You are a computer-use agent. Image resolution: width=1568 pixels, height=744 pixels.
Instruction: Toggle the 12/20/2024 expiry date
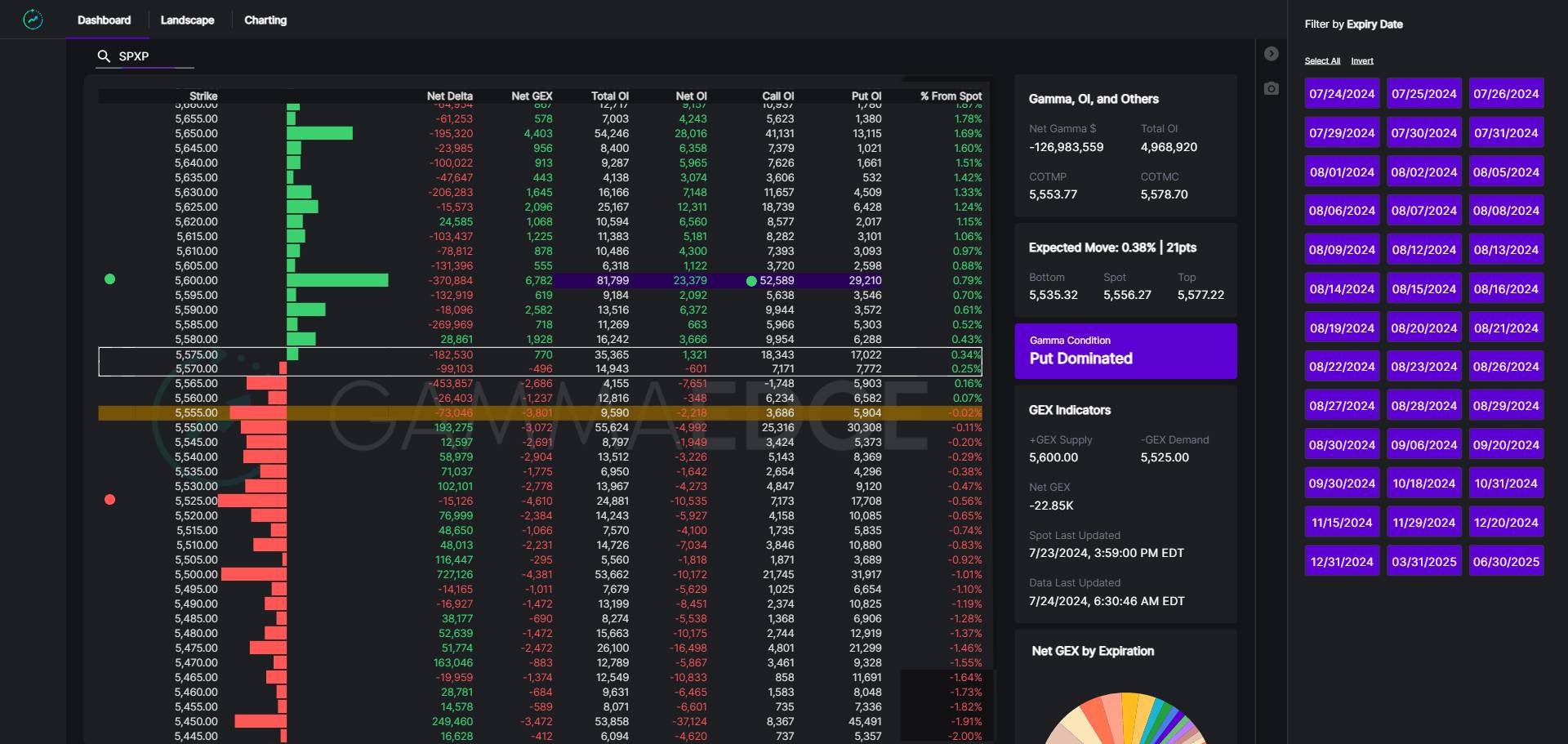(x=1505, y=523)
